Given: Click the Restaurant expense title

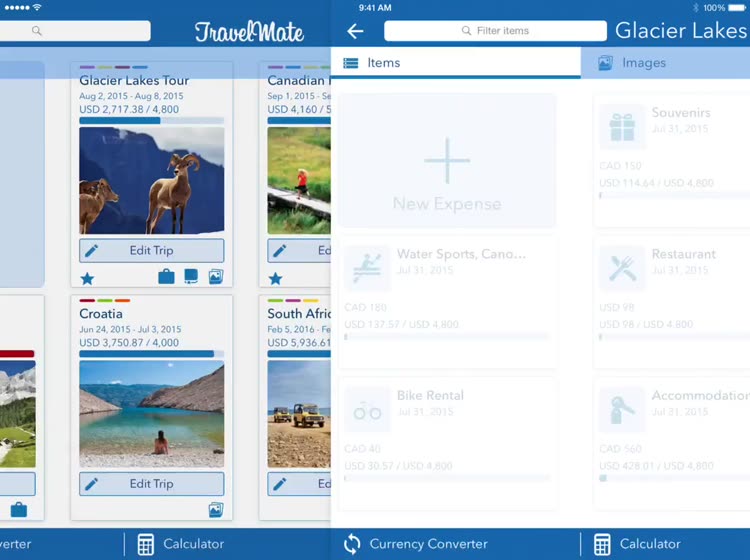Looking at the screenshot, I should coord(684,254).
